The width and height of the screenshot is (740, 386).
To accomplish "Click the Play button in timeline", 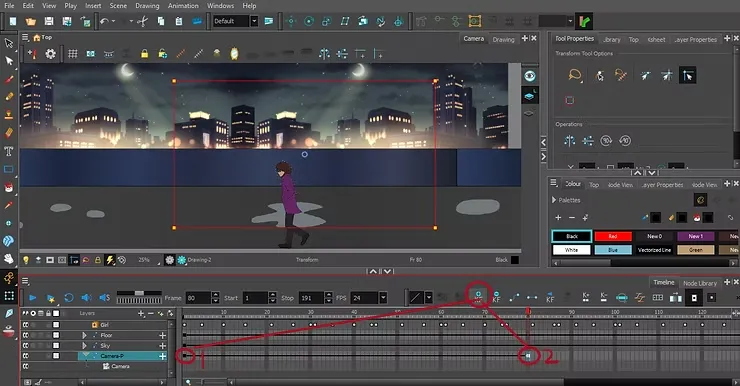I will [x=33, y=297].
